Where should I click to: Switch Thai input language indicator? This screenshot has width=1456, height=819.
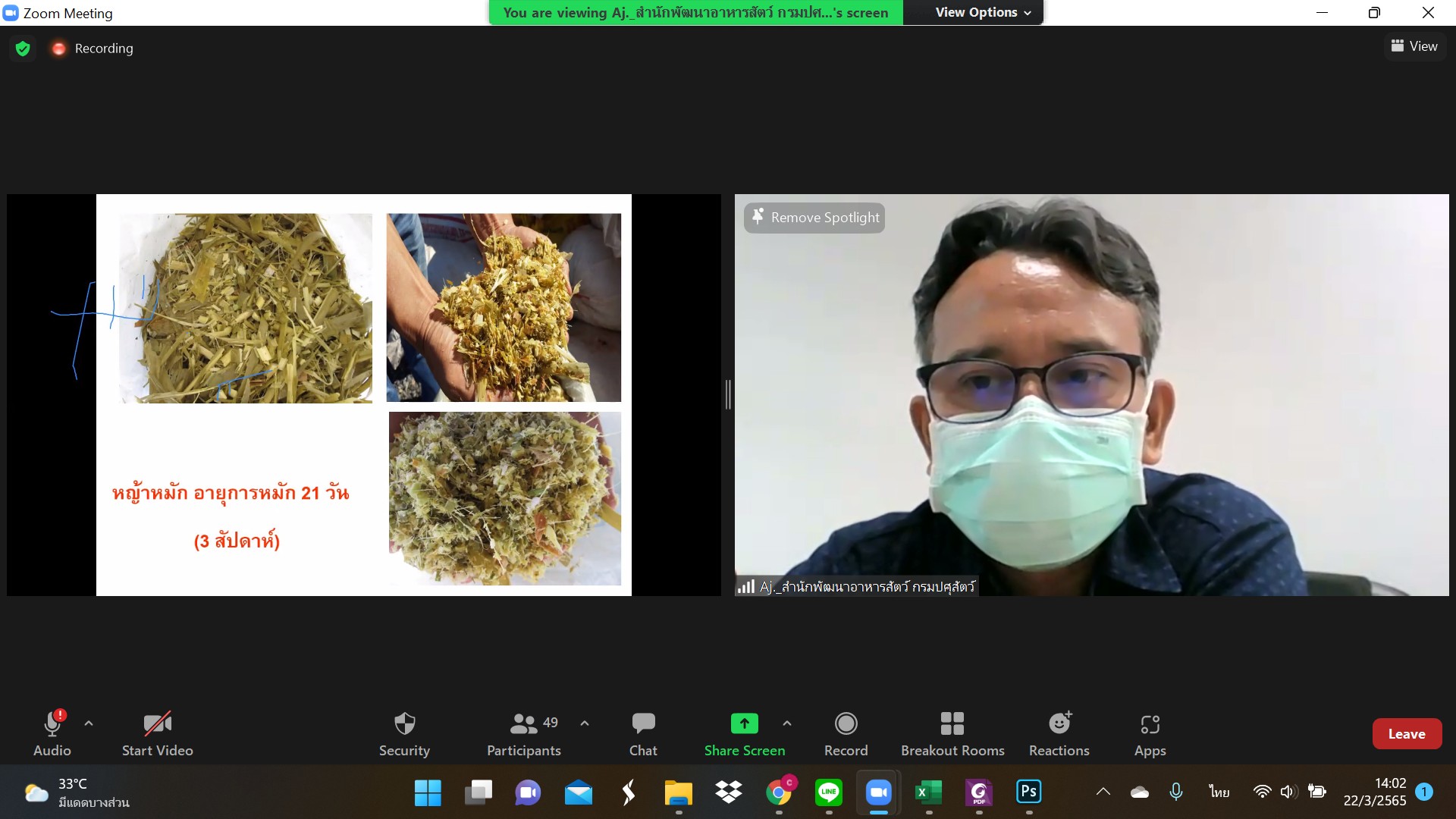1219,792
